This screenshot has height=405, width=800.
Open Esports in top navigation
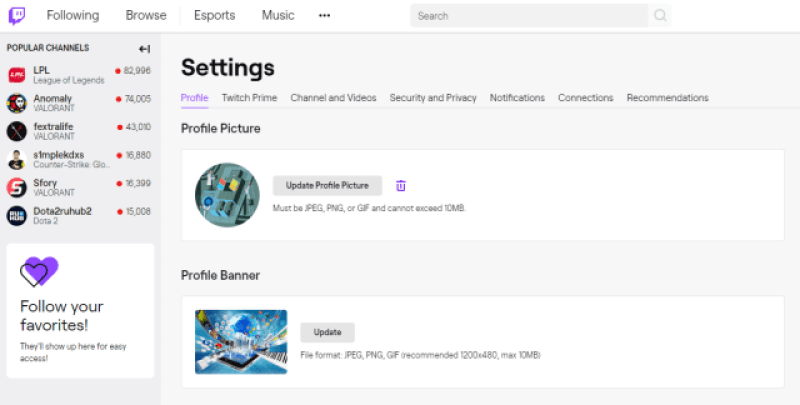click(214, 15)
